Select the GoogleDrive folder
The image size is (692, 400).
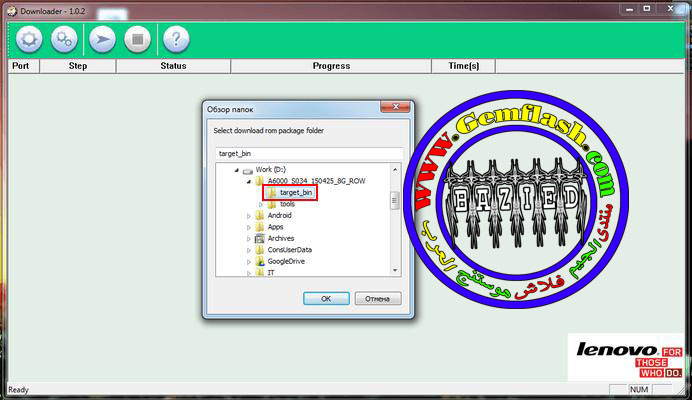[286, 261]
